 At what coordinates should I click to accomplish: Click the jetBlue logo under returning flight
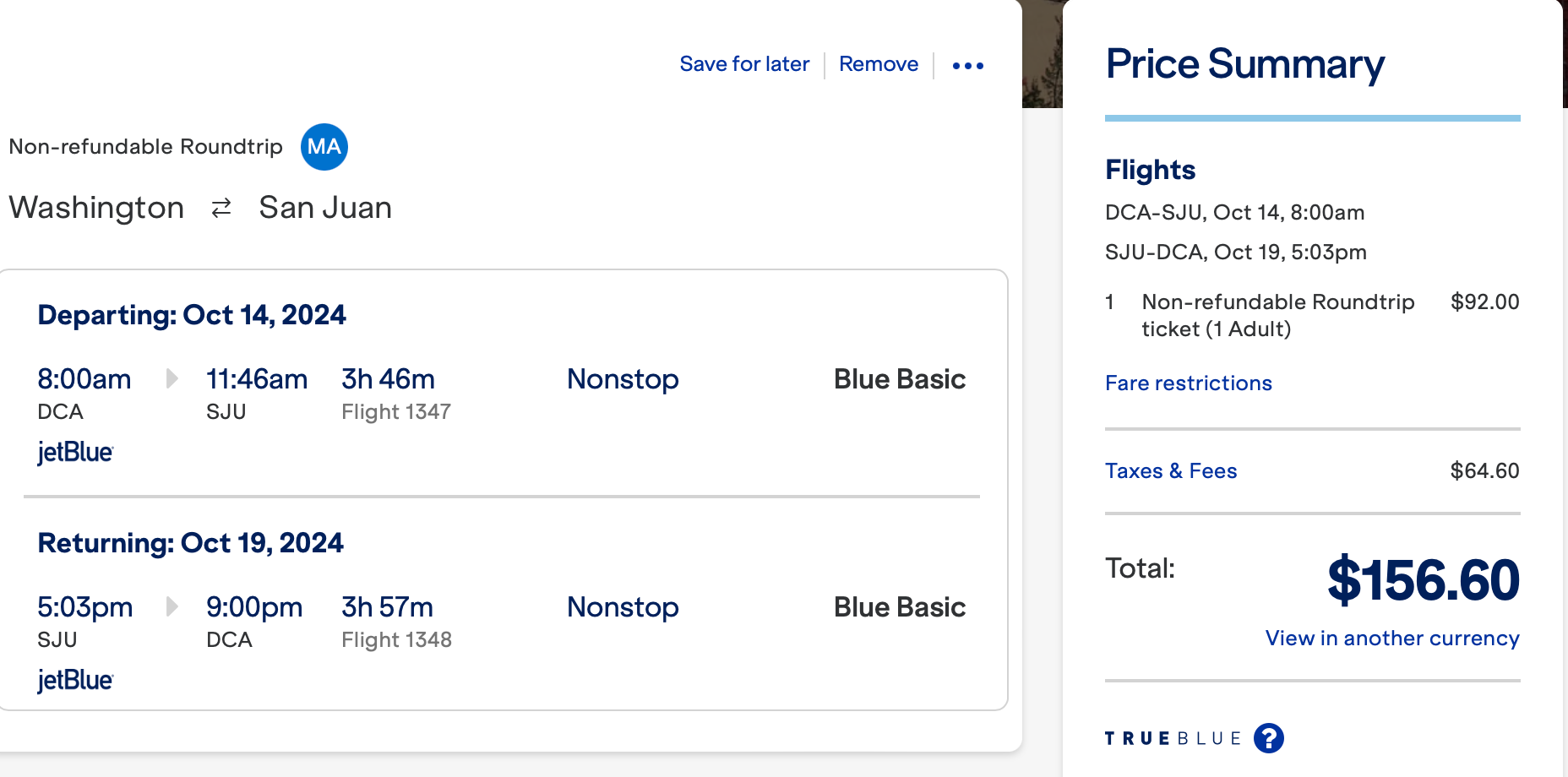pos(75,681)
